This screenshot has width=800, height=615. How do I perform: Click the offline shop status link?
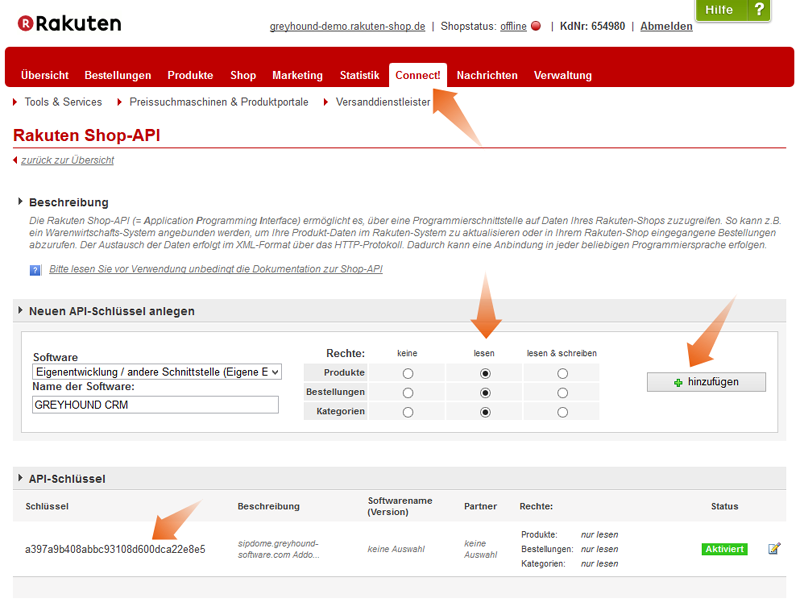513,26
